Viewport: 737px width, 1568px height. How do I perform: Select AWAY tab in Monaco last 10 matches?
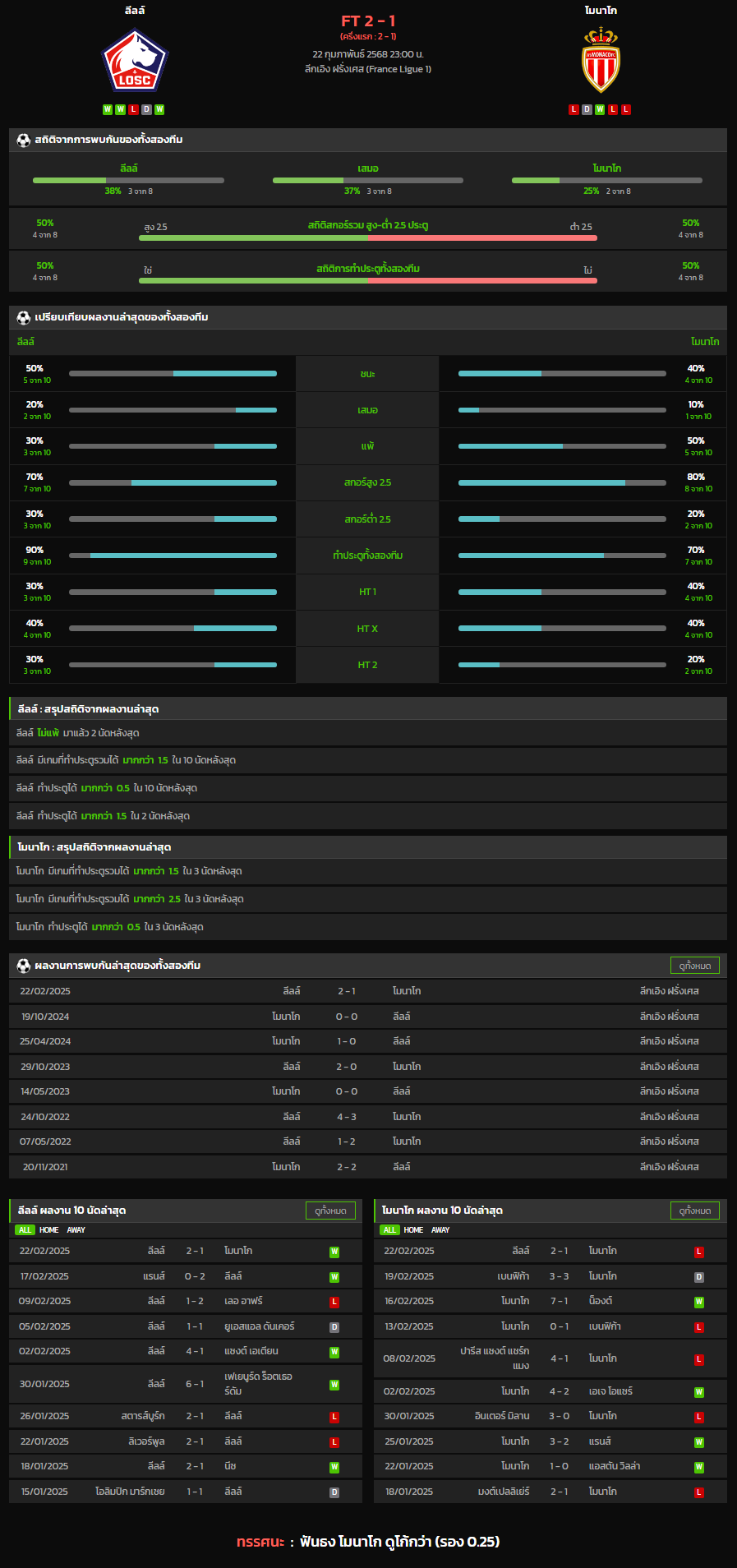[x=440, y=1230]
